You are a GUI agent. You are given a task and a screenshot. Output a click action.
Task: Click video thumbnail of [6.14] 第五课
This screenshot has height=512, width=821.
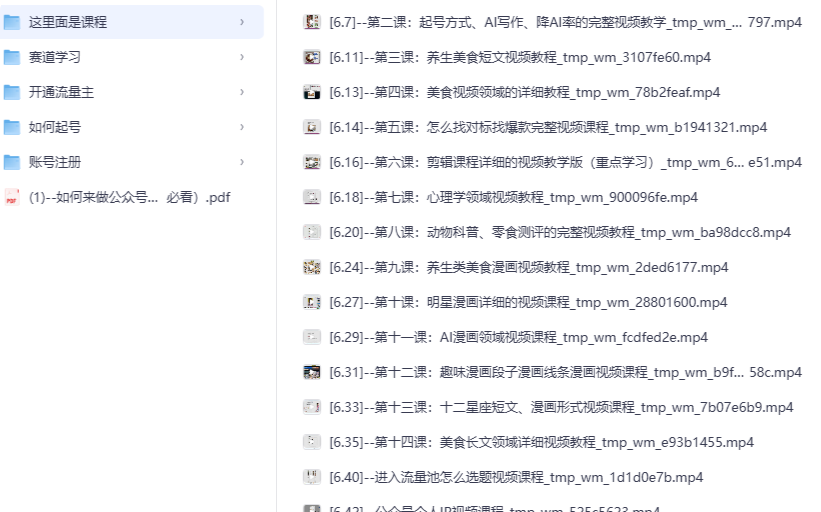(312, 127)
